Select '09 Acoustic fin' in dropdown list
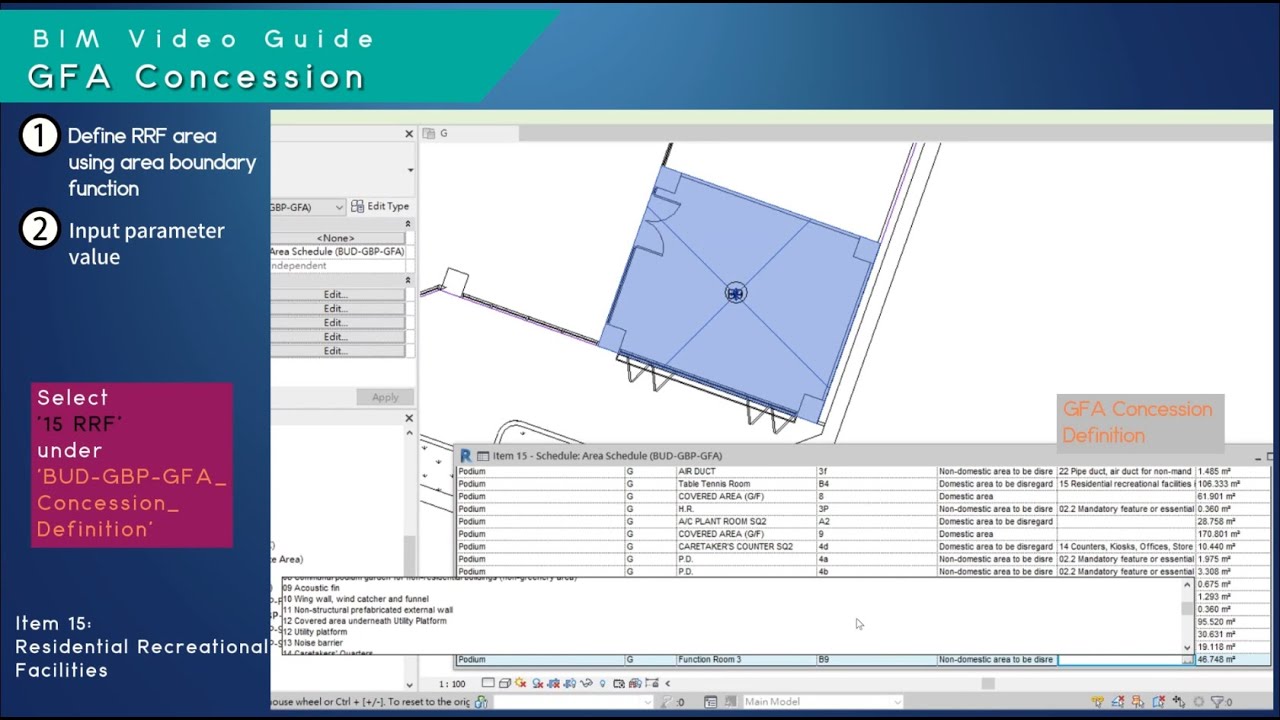The image size is (1280, 720). (x=311, y=587)
